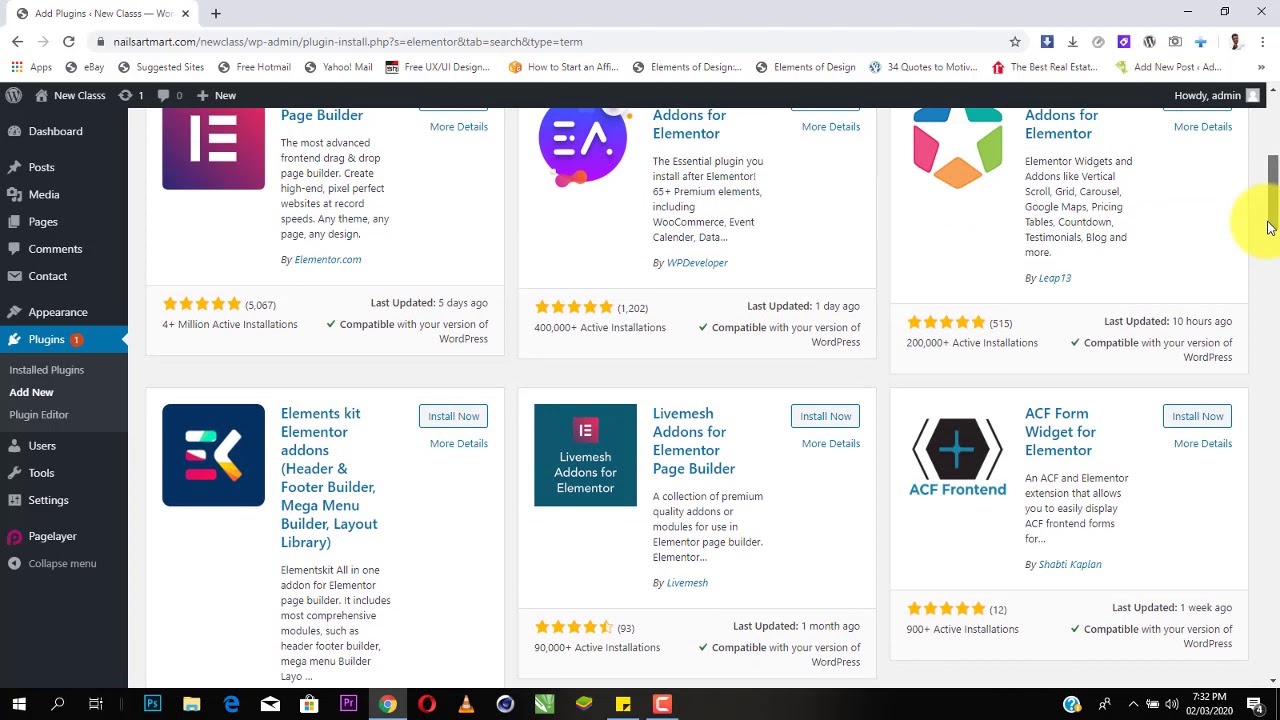The height and width of the screenshot is (720, 1280).
Task: Bookmark this page with star icon
Action: tap(1014, 41)
